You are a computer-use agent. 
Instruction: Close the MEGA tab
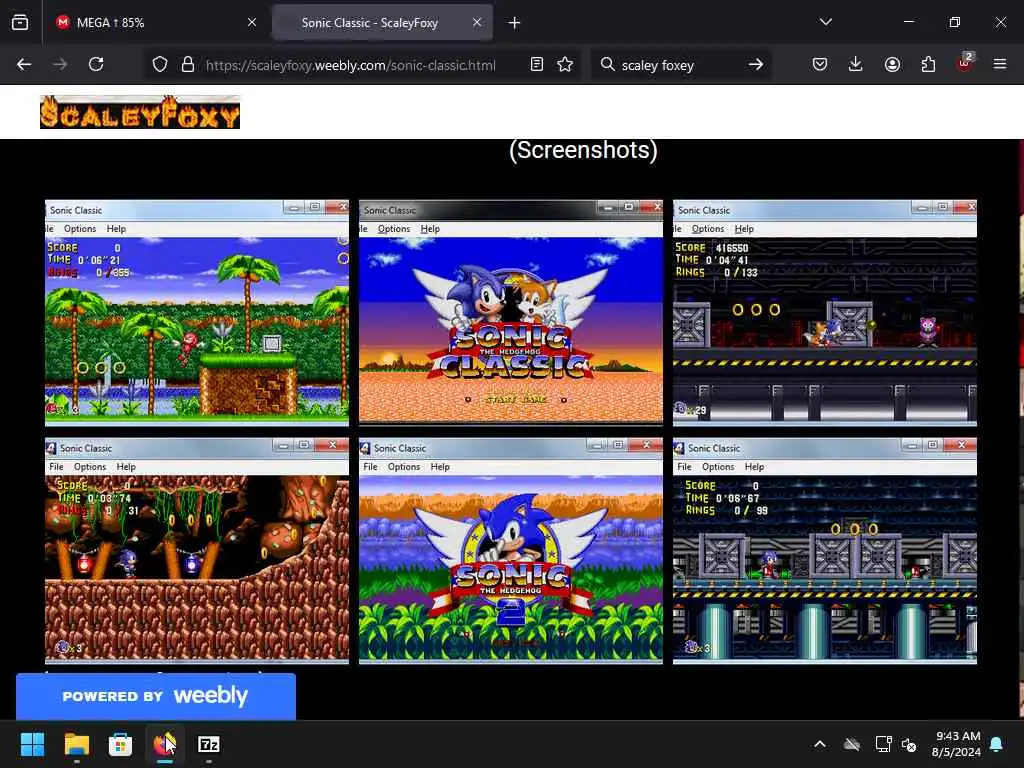click(x=252, y=22)
